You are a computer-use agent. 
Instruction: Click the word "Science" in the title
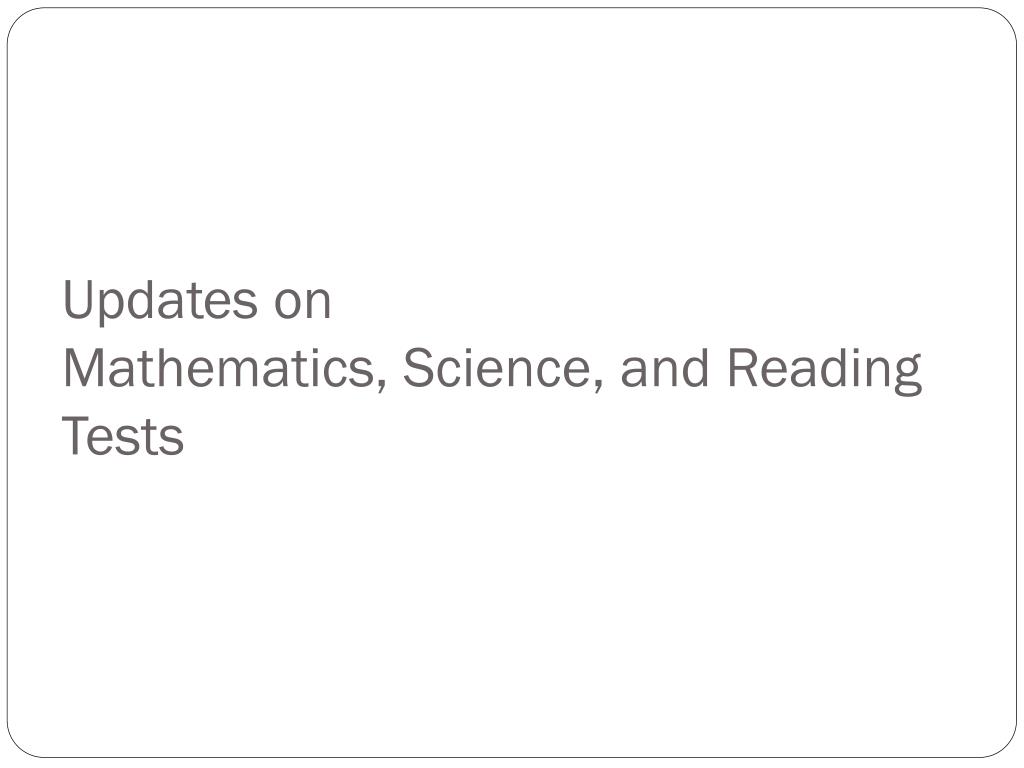[499, 369]
